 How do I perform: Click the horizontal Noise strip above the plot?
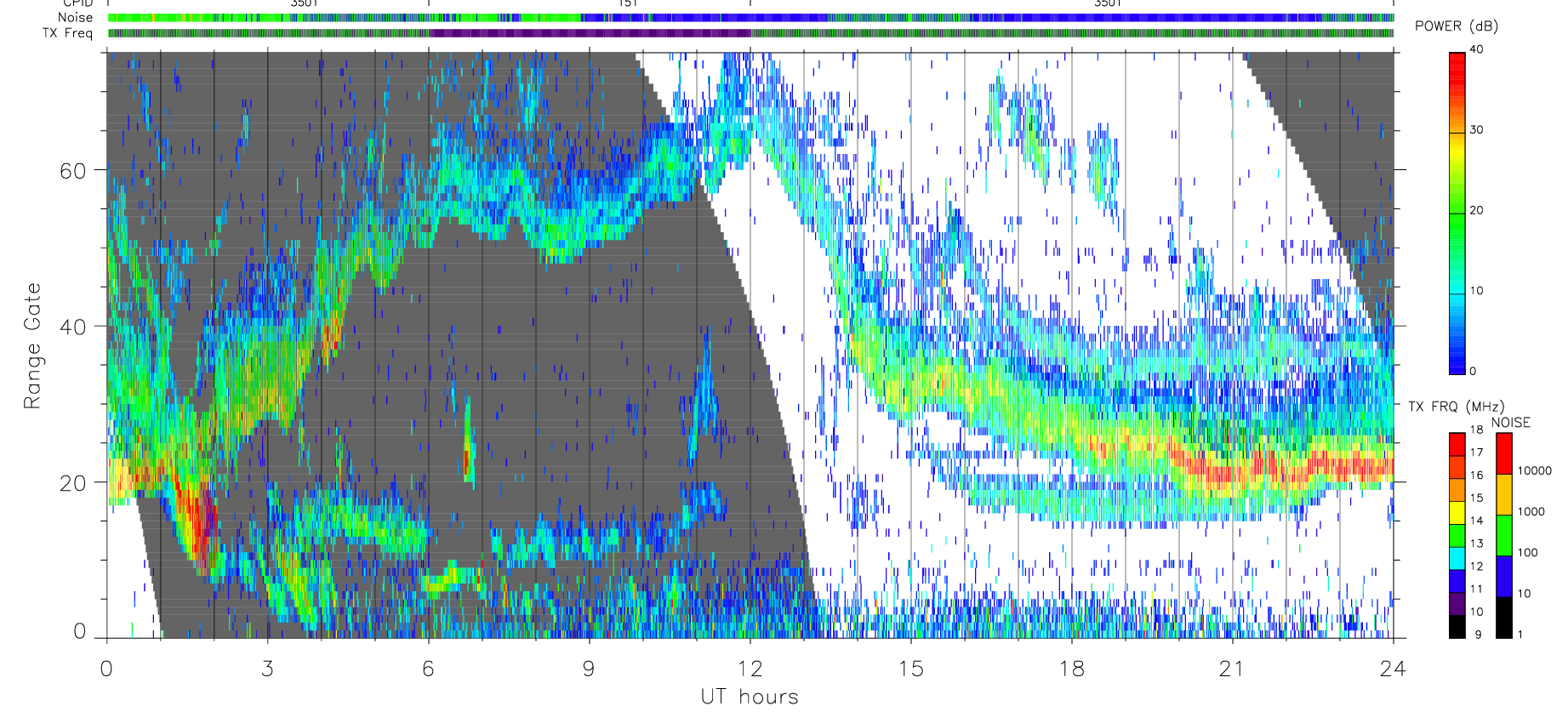point(751,17)
